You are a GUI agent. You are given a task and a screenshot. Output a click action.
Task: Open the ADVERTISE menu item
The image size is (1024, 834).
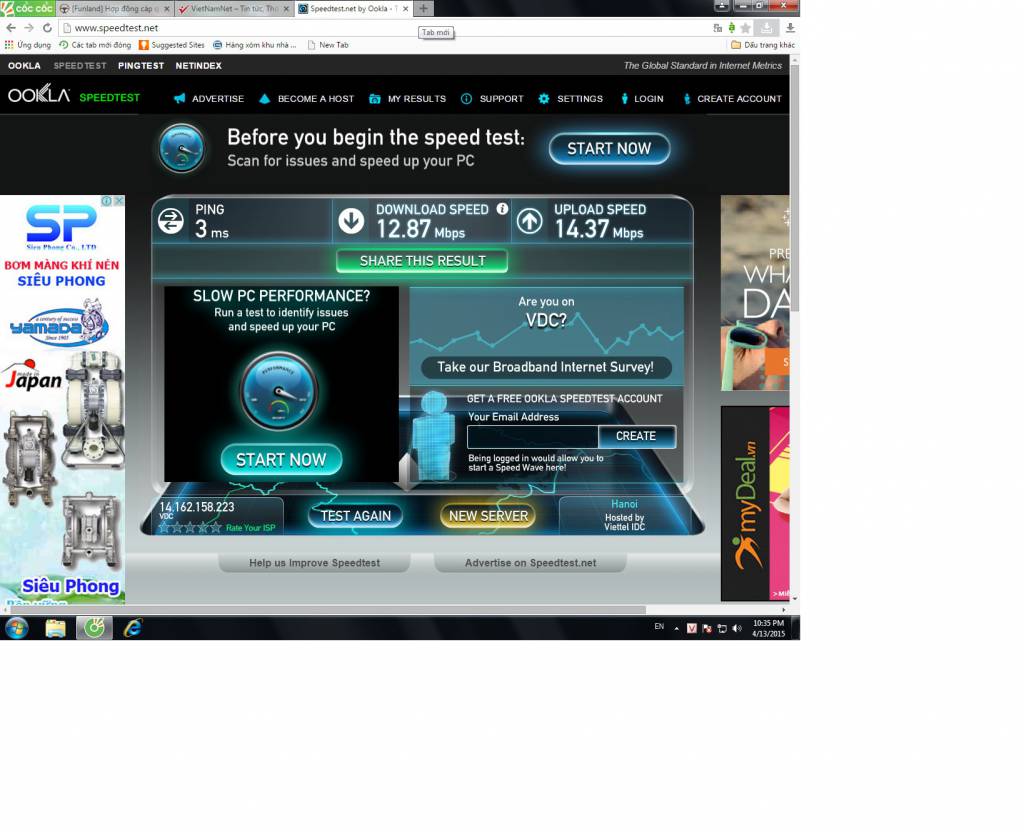[209, 99]
